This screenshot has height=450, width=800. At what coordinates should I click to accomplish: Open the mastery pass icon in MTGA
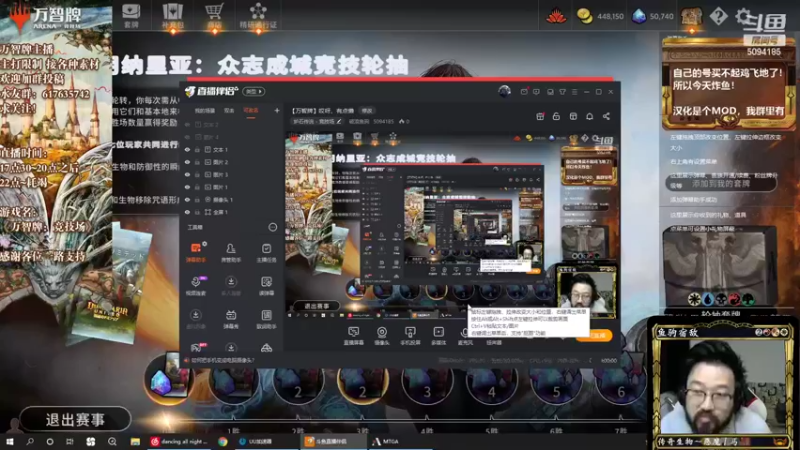[x=258, y=15]
